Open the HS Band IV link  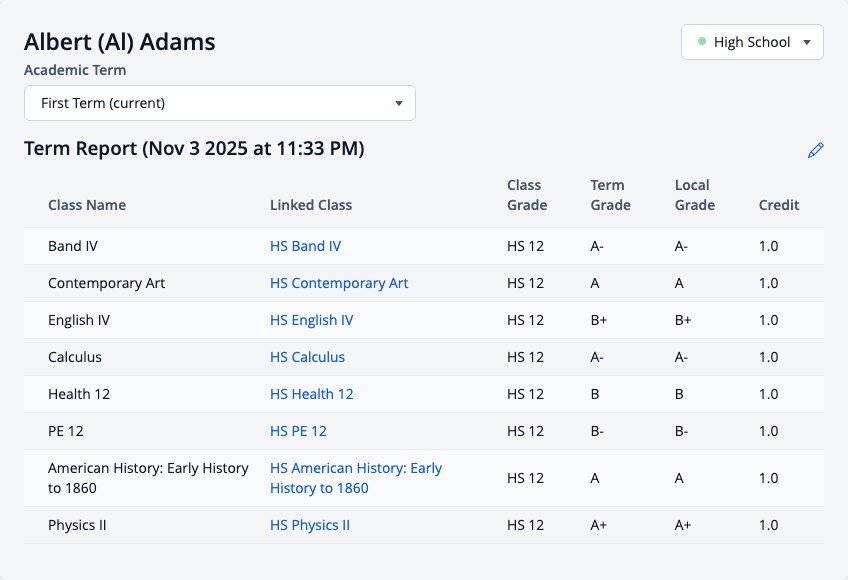point(306,246)
